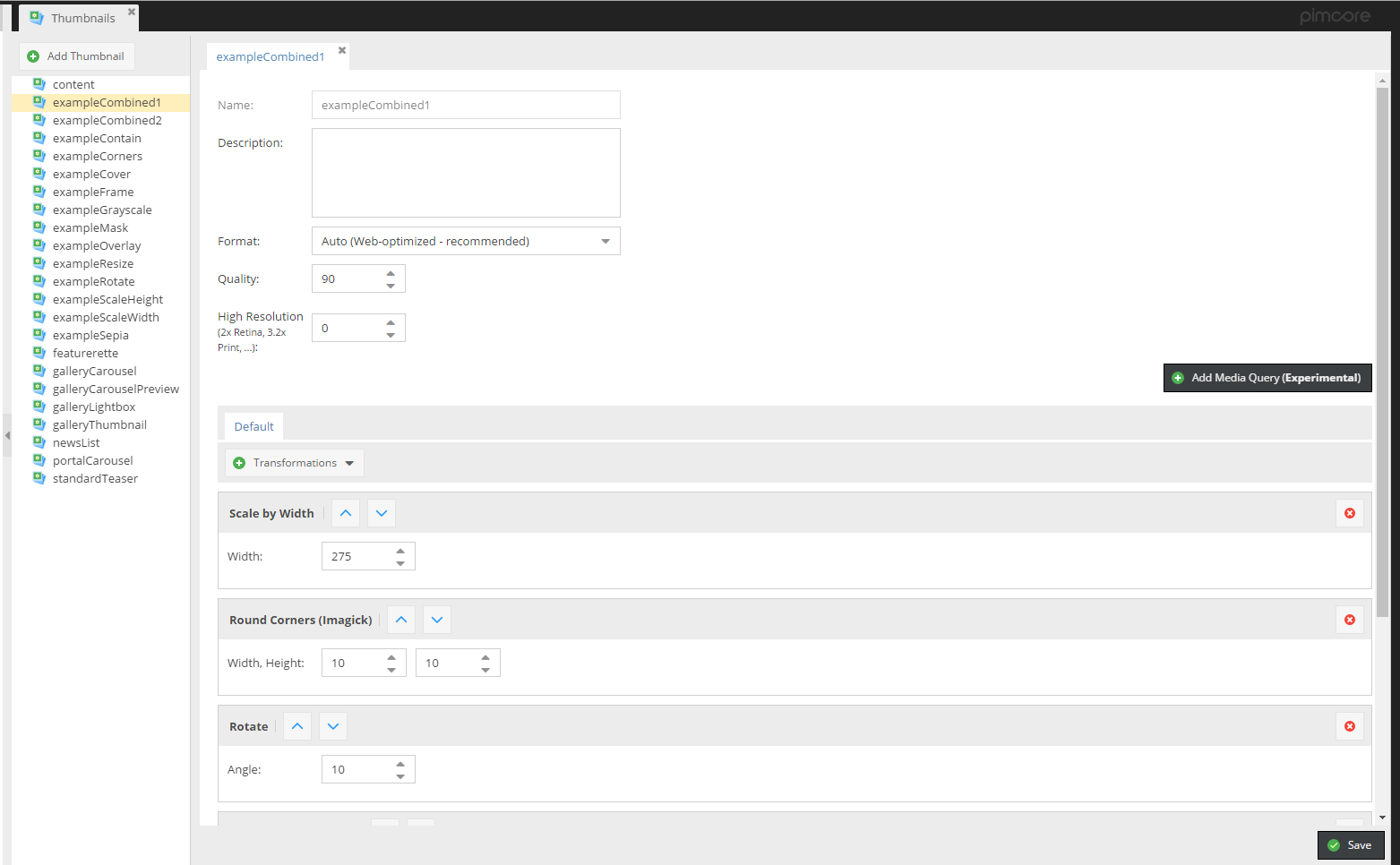Click Add Media Query (Experimental) button
Viewport: 1400px width, 865px height.
click(1267, 378)
